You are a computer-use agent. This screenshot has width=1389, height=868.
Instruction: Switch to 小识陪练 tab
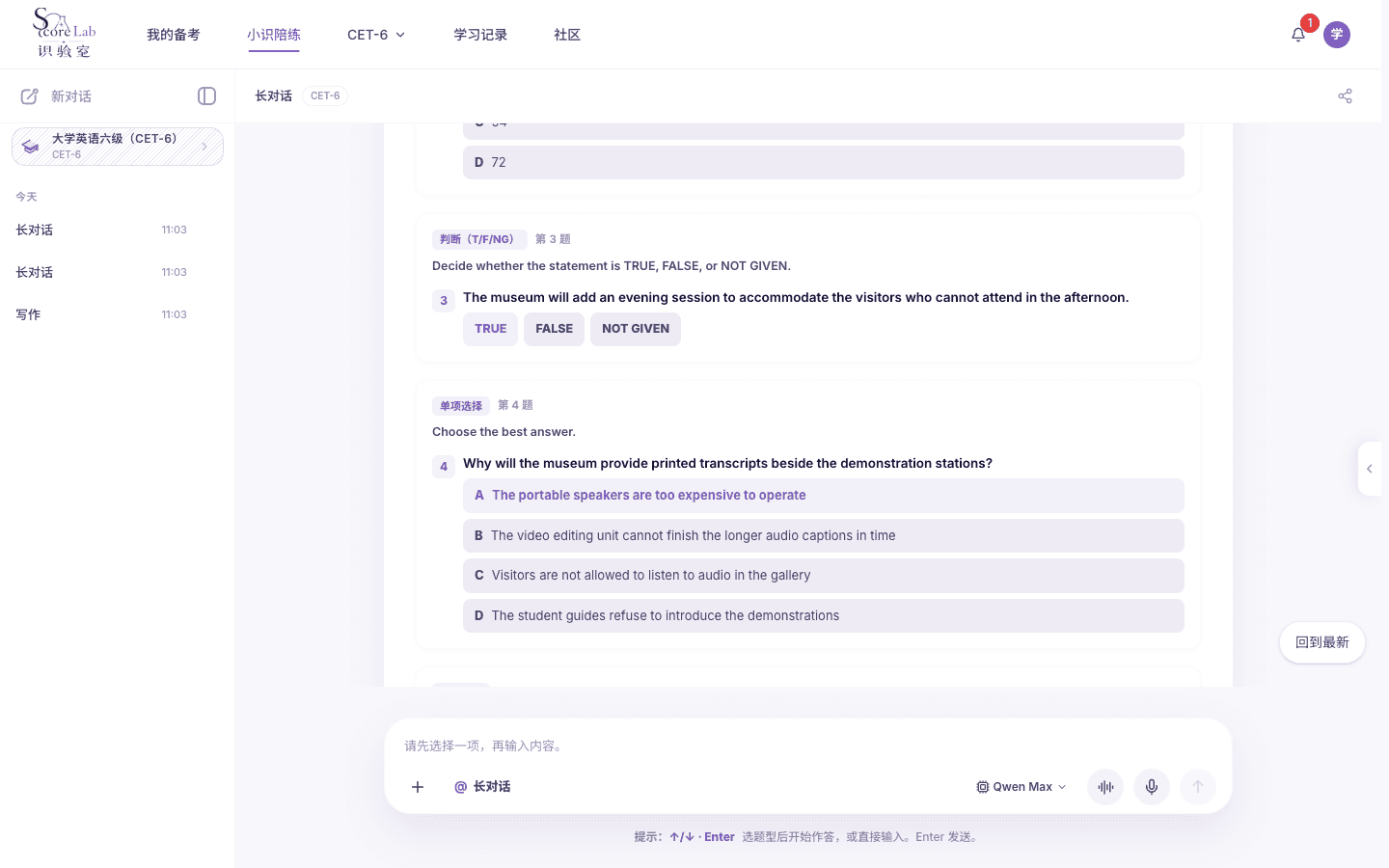(274, 35)
